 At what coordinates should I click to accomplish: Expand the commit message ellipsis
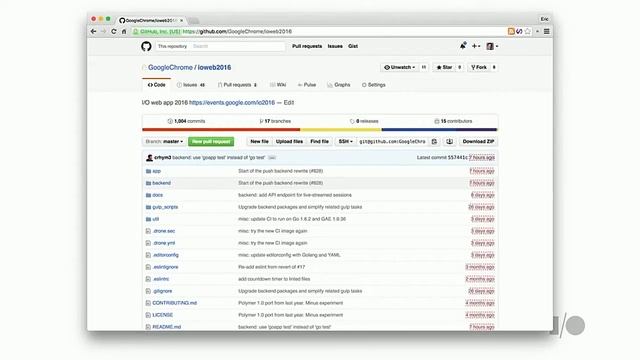(x=272, y=158)
